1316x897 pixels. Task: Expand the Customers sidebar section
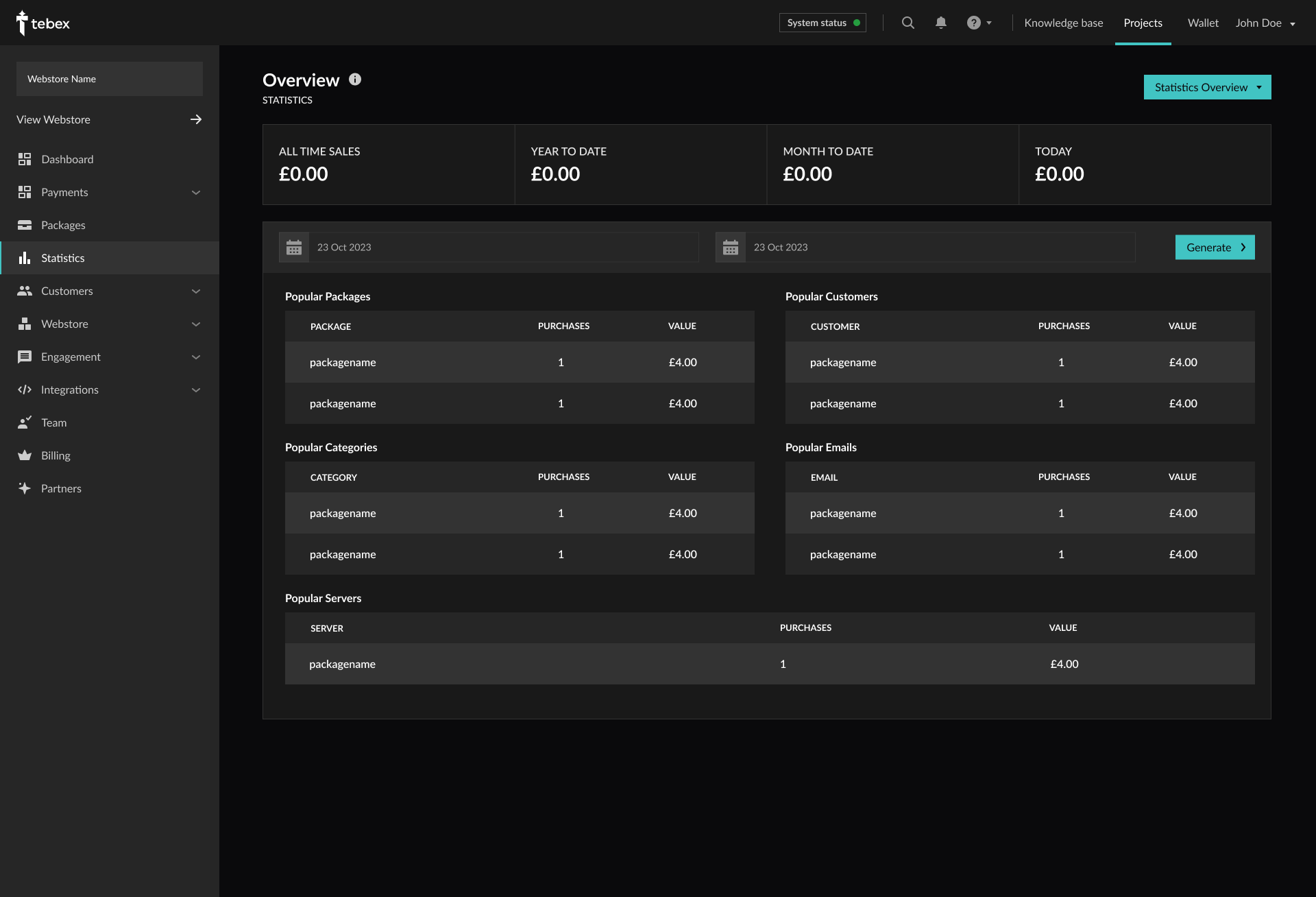(196, 291)
